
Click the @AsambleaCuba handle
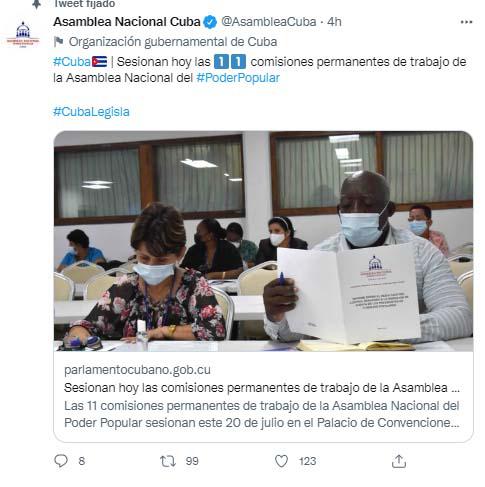click(269, 22)
